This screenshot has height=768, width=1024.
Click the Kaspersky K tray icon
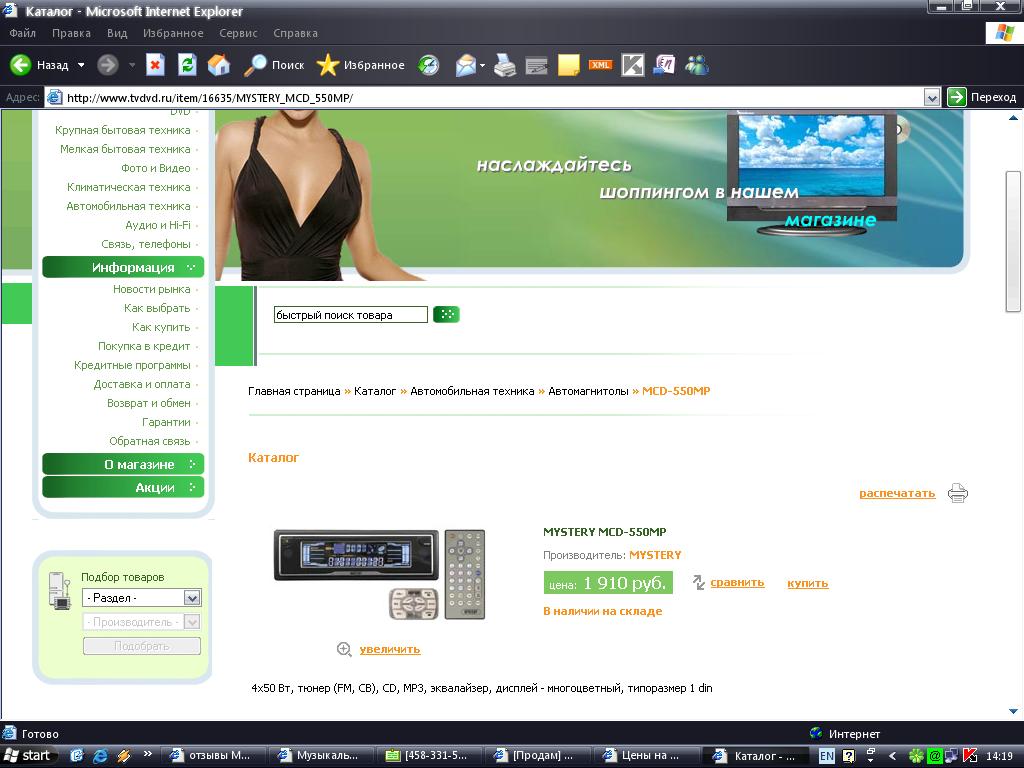click(x=970, y=756)
